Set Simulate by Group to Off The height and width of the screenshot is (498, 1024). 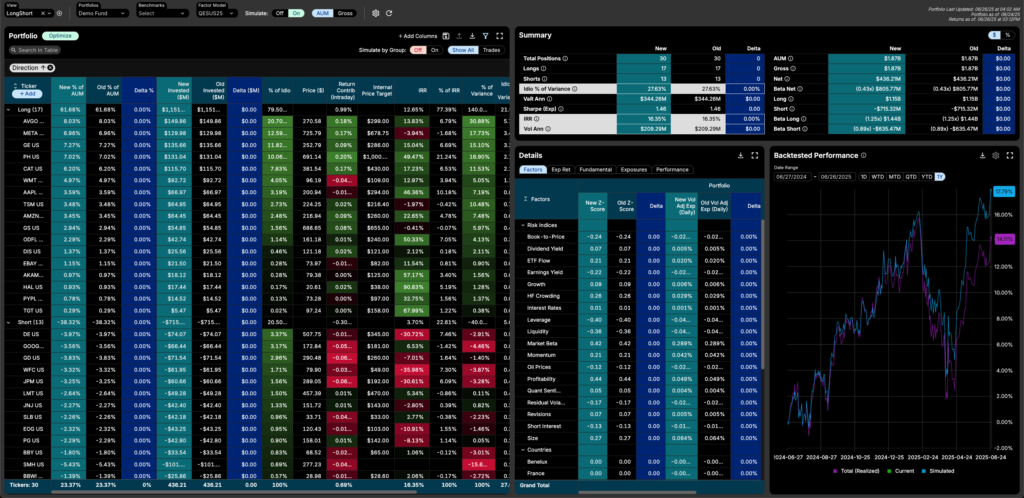pyautogui.click(x=417, y=50)
